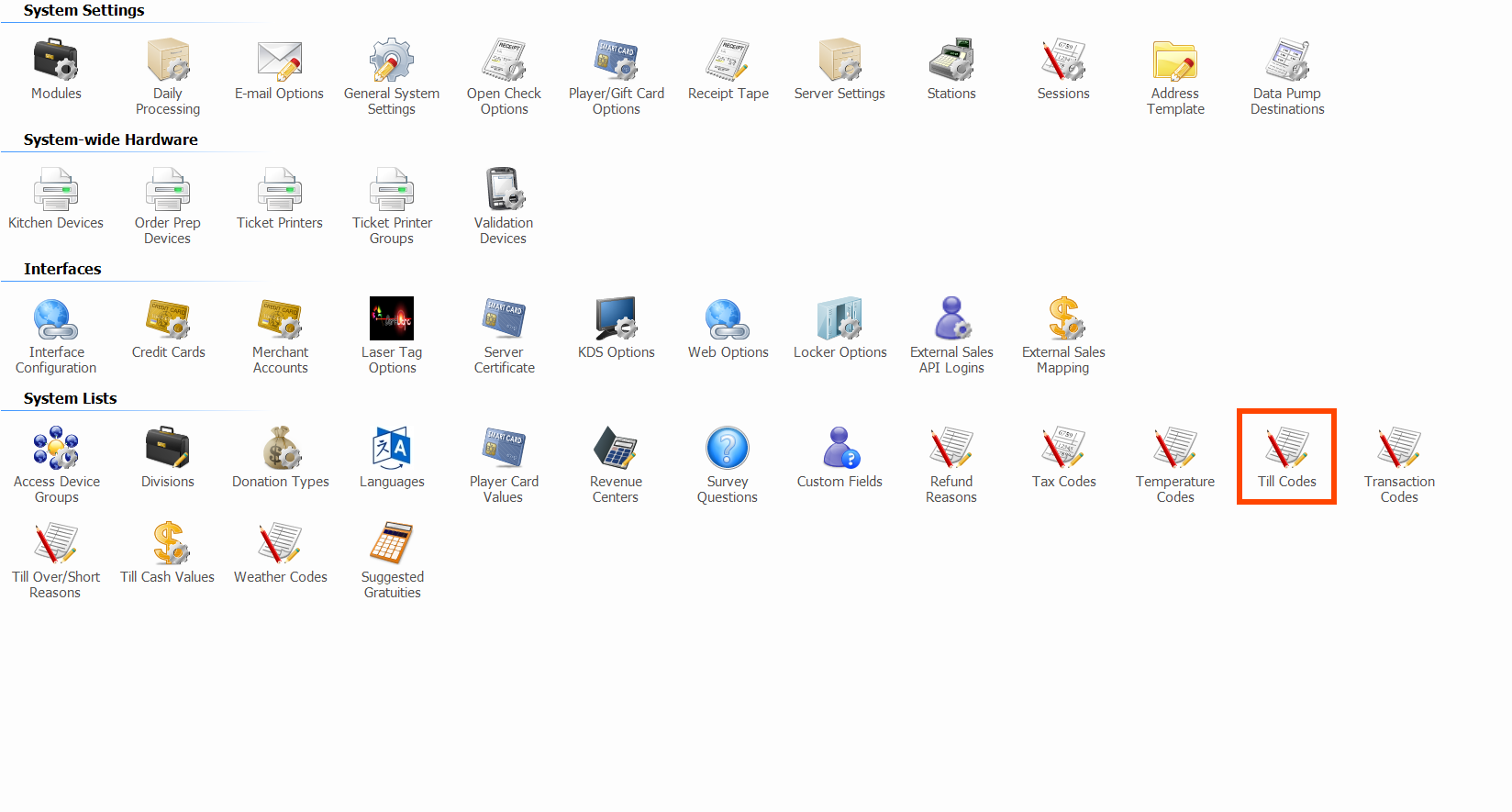Open Daily Processing settings
The image size is (1512, 812).
[168, 61]
